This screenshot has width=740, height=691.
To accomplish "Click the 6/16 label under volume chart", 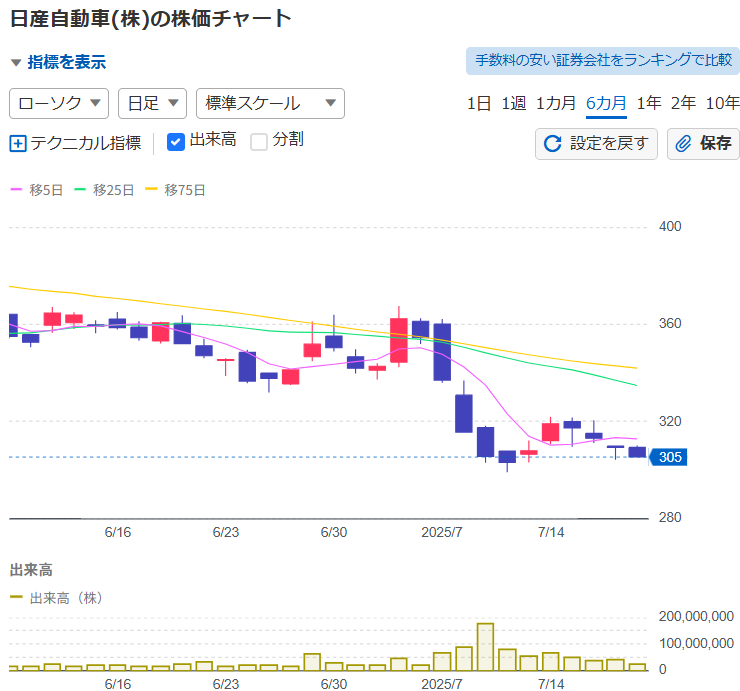I will [x=118, y=684].
